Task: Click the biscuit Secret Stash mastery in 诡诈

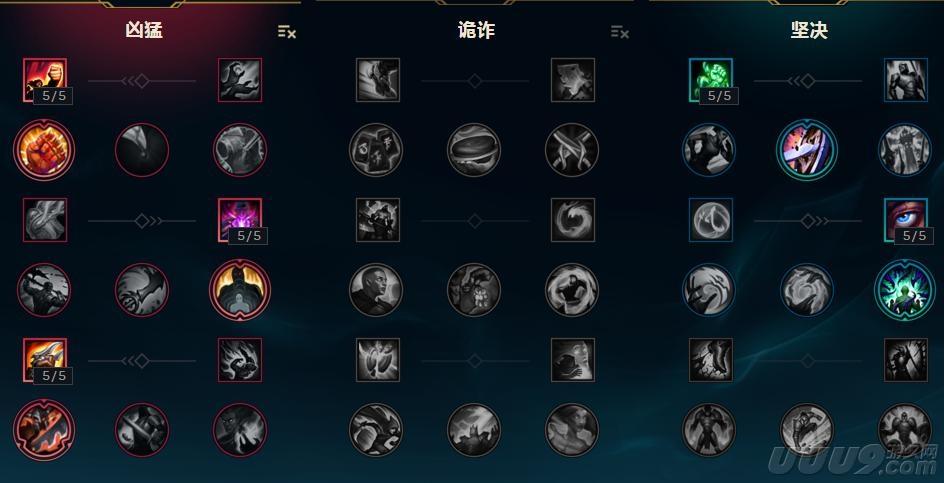Action: click(x=474, y=149)
